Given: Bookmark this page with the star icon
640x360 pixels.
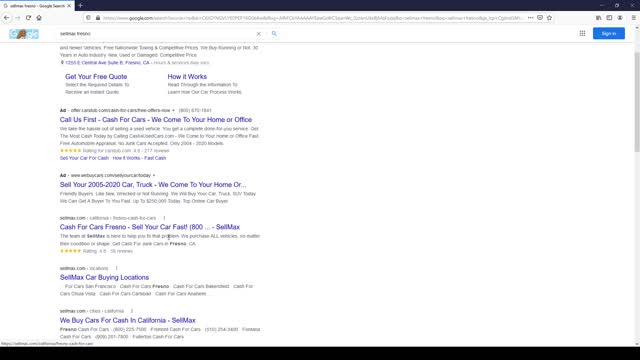Looking at the screenshot, I should (x=549, y=18).
